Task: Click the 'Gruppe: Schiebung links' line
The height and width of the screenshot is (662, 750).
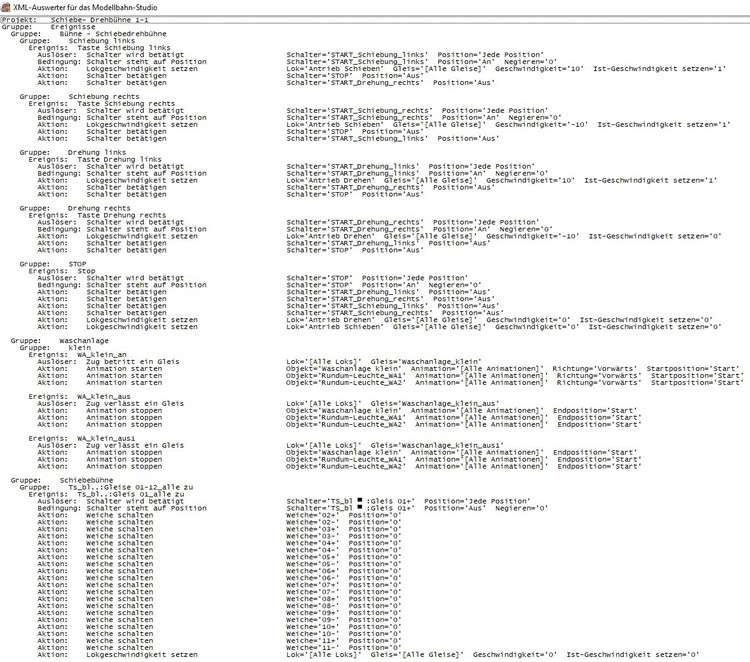Action: tap(77, 41)
